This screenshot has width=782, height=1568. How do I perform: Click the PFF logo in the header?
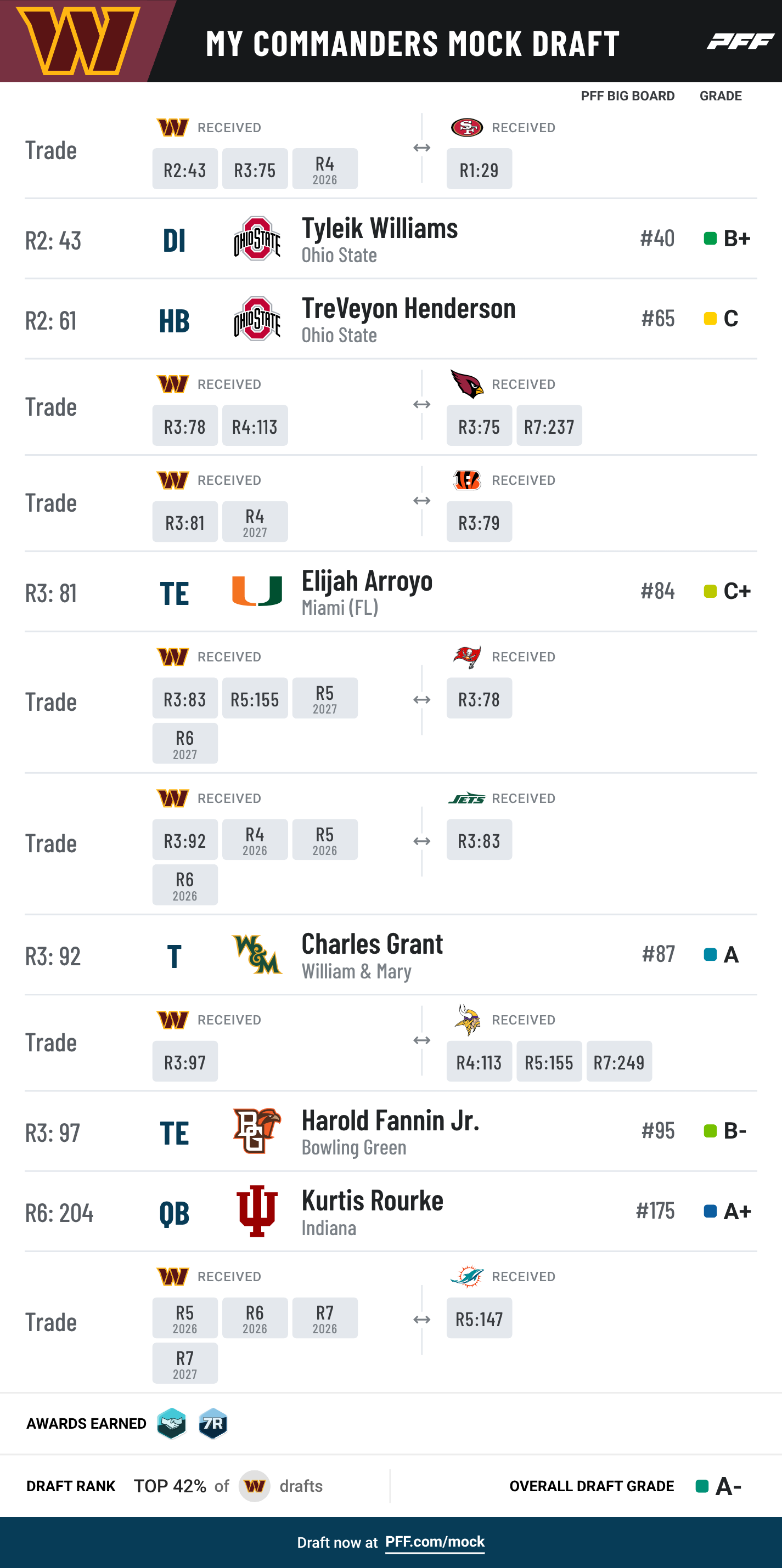point(740,41)
